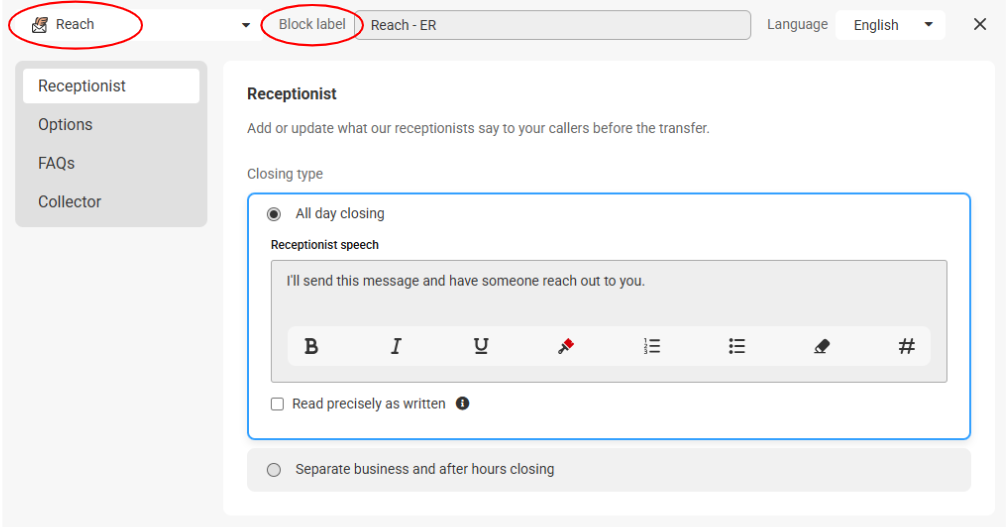Click the Language label text
Image resolution: width=1006 pixels, height=527 pixels.
point(797,24)
